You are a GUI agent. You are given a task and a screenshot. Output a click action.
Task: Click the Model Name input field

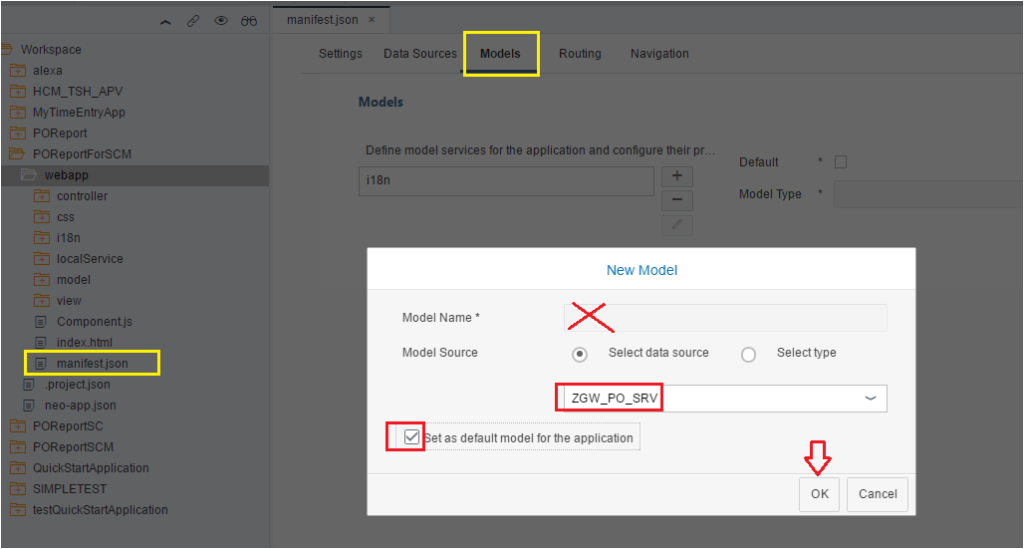click(x=726, y=318)
